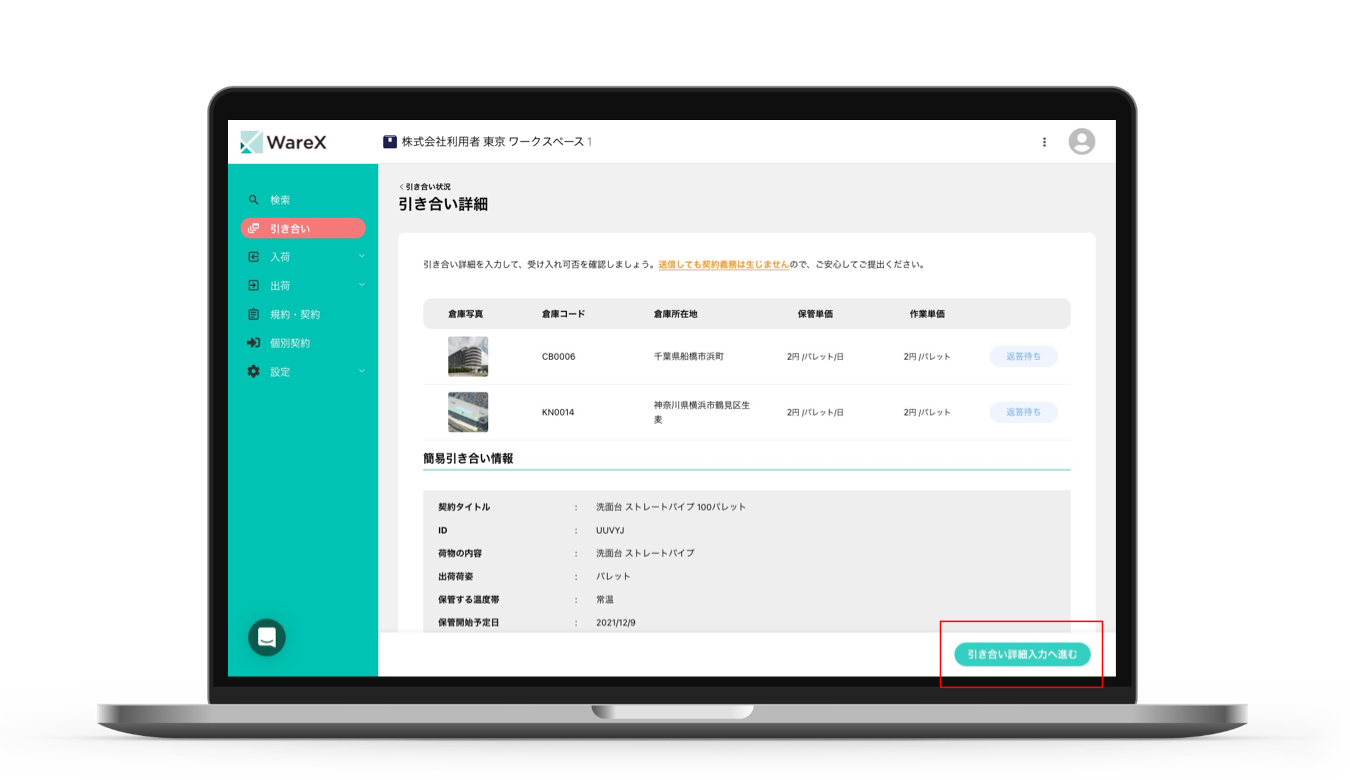
Task: Expand the 入荷 submenu chevron
Action: tap(362, 257)
